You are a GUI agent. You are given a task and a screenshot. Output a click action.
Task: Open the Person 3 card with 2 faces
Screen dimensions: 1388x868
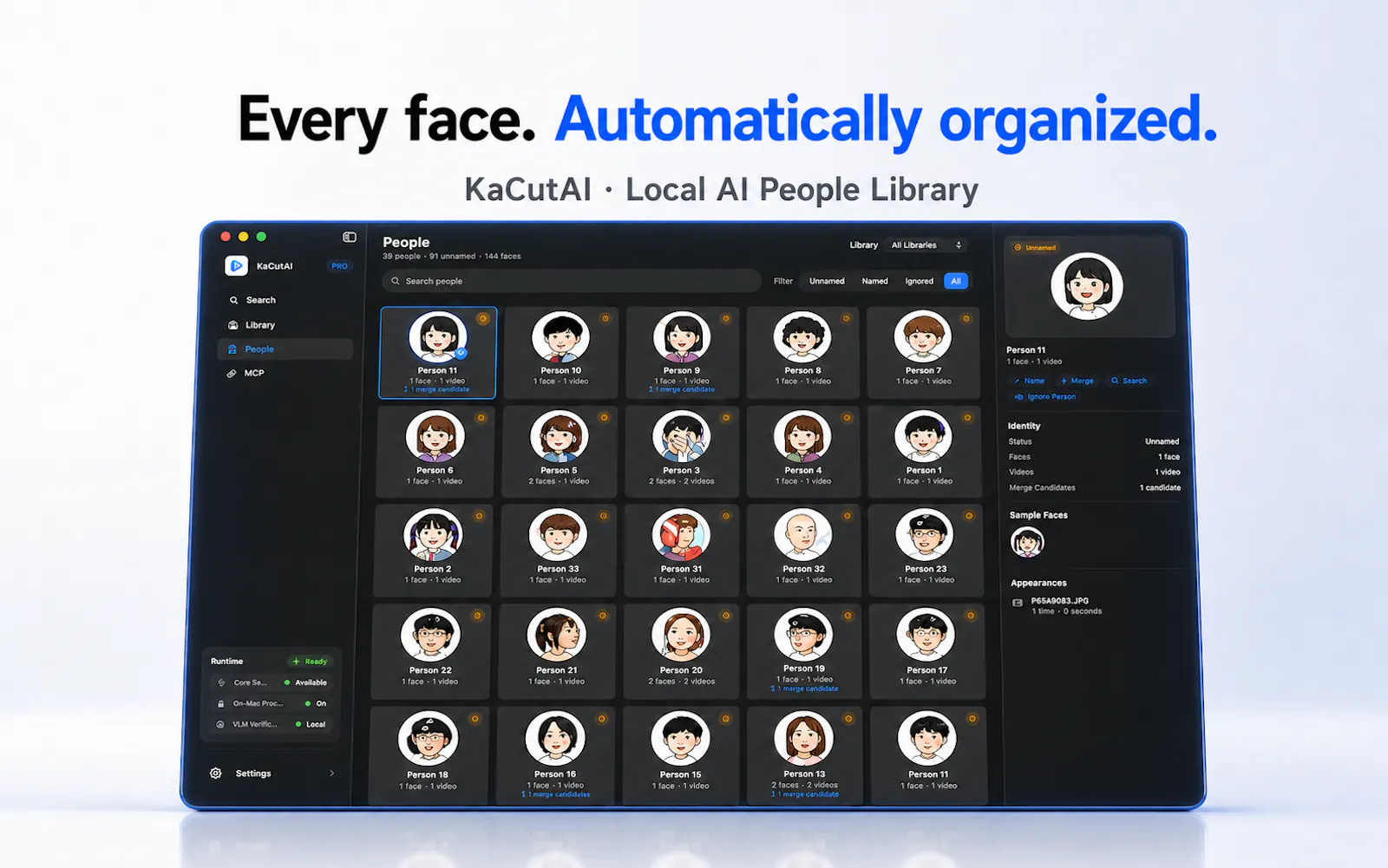[x=682, y=451]
